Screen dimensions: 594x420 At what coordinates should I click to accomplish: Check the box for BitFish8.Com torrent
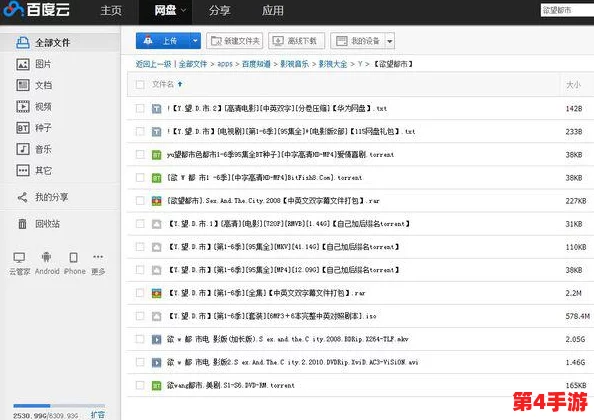(x=140, y=178)
